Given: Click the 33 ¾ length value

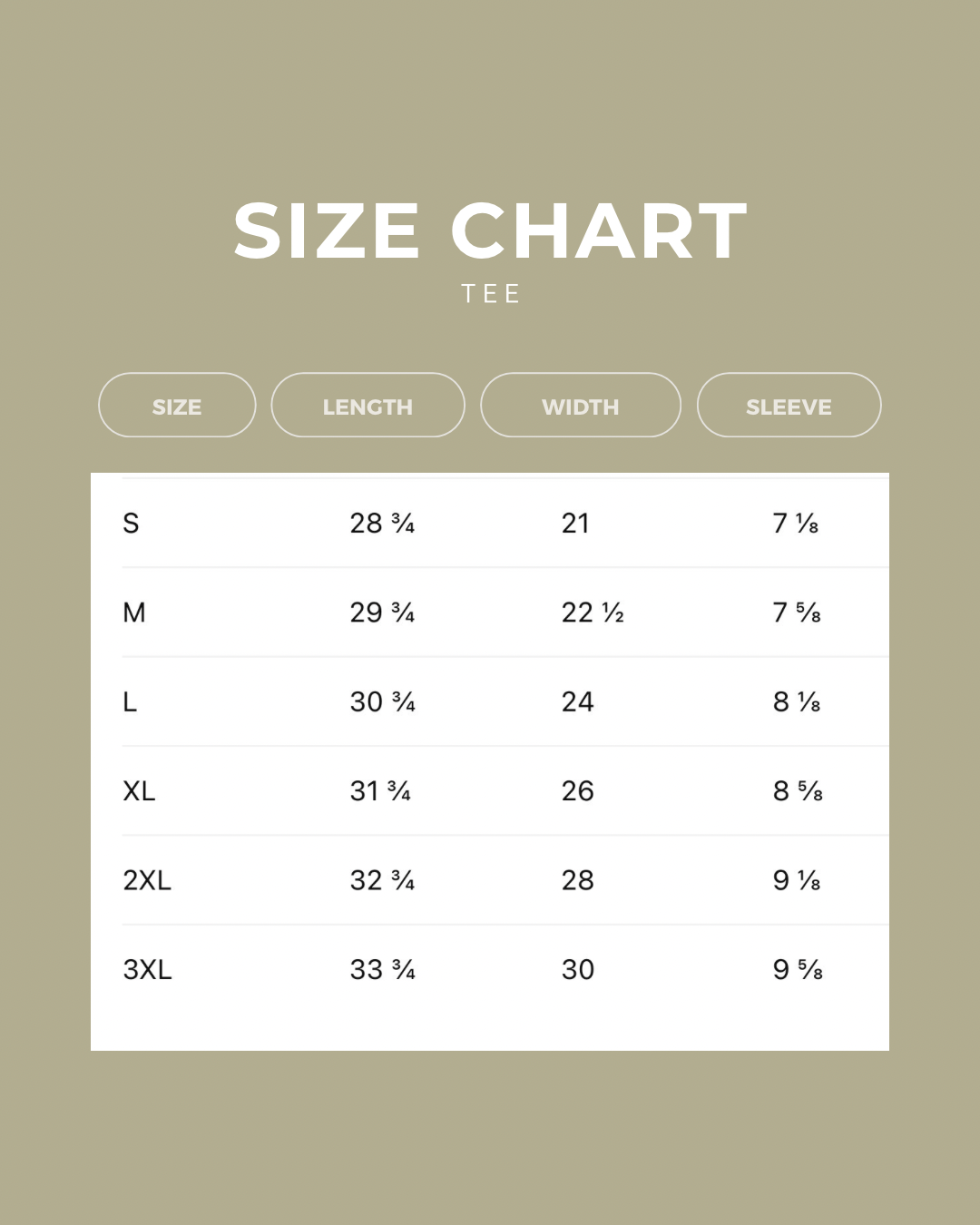Looking at the screenshot, I should point(382,970).
